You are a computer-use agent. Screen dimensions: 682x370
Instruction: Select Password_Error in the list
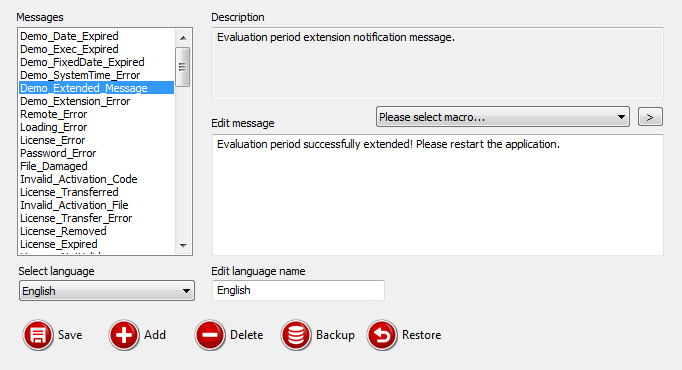96,153
